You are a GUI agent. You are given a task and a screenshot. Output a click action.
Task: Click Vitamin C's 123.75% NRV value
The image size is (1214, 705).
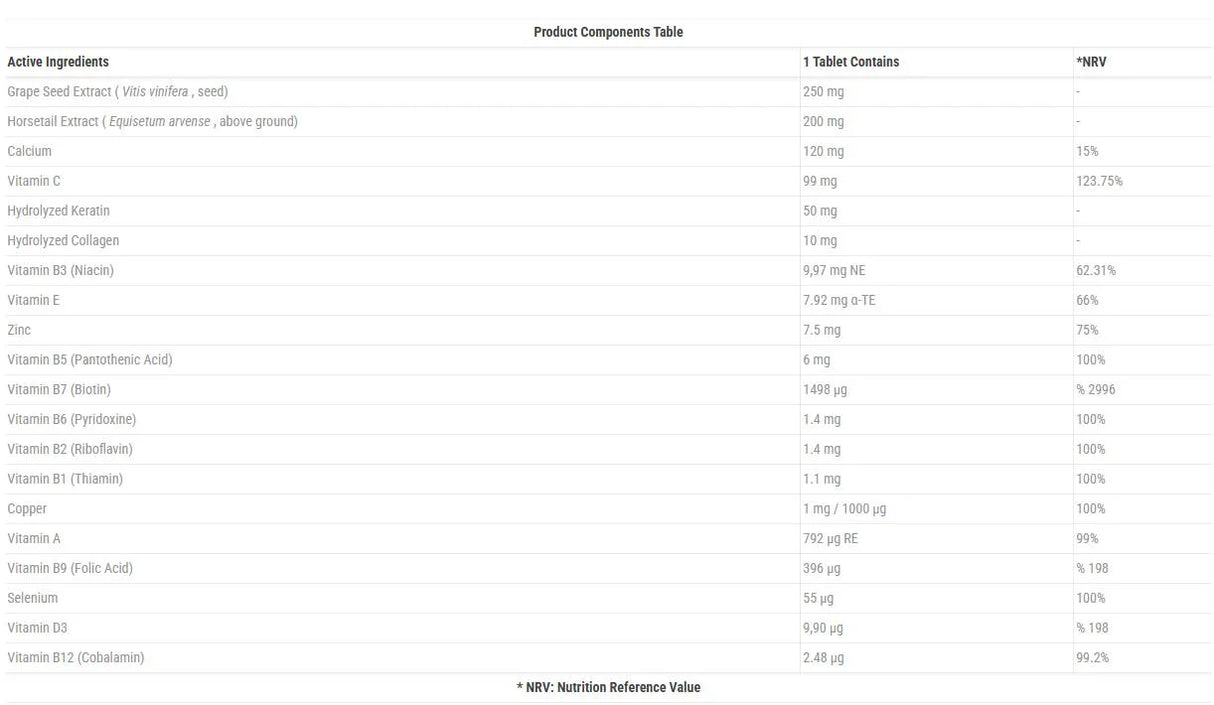1099,182
